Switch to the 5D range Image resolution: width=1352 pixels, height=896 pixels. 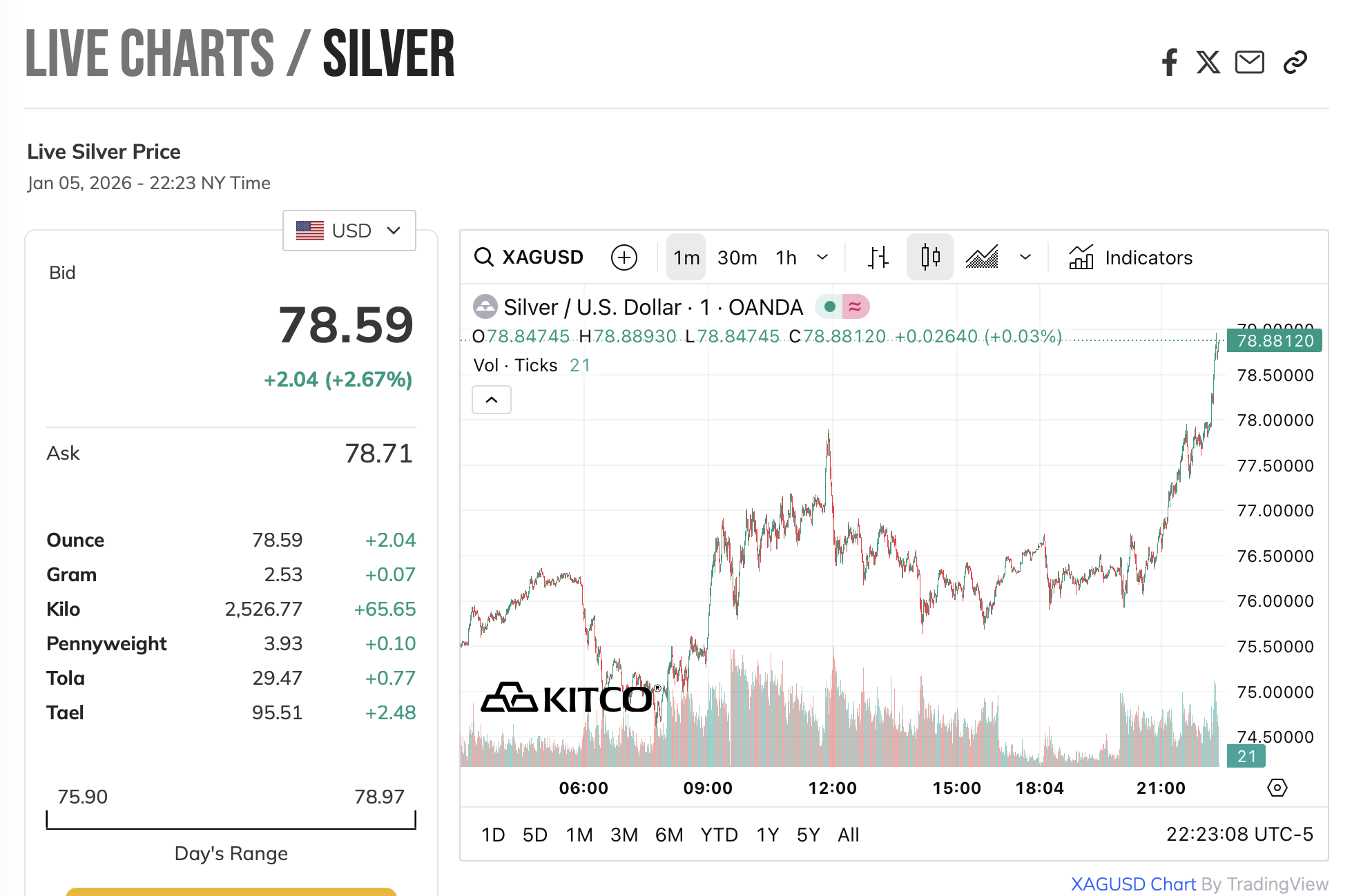point(534,835)
